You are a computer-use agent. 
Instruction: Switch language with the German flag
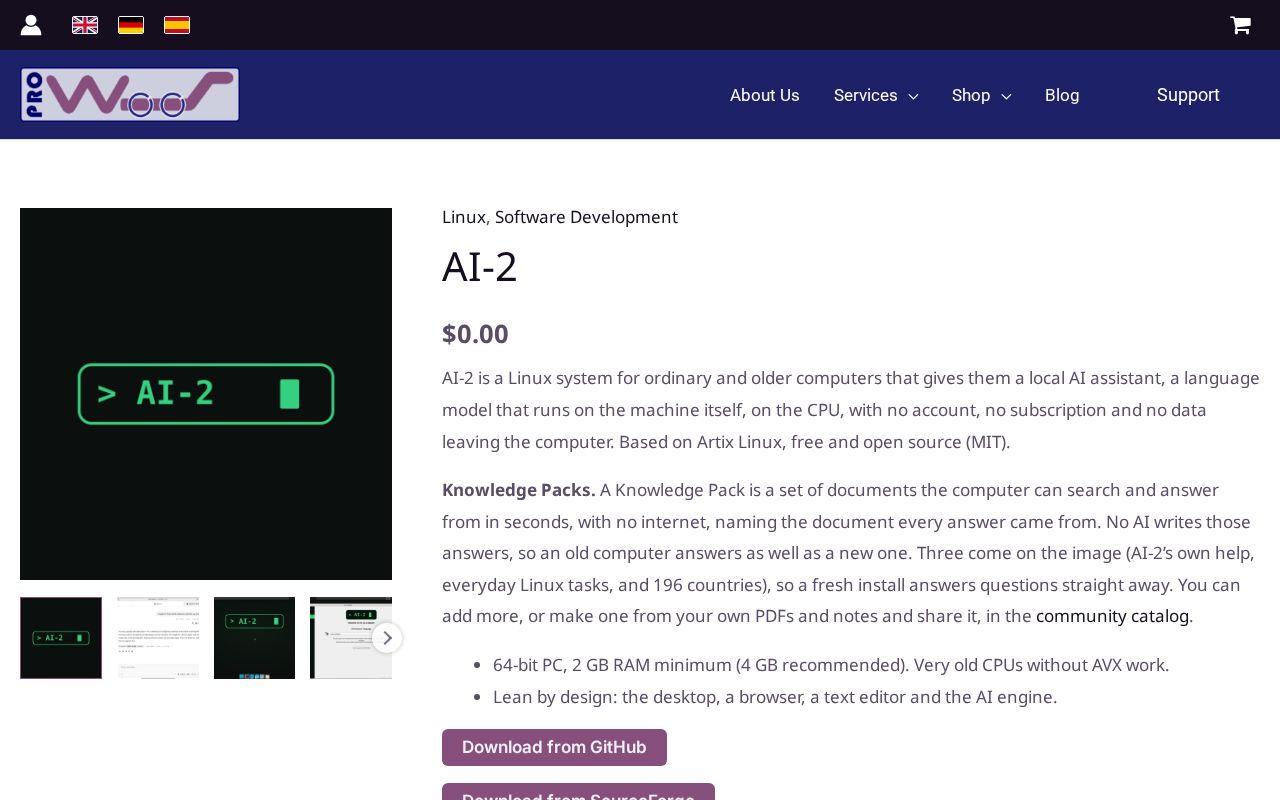point(131,25)
